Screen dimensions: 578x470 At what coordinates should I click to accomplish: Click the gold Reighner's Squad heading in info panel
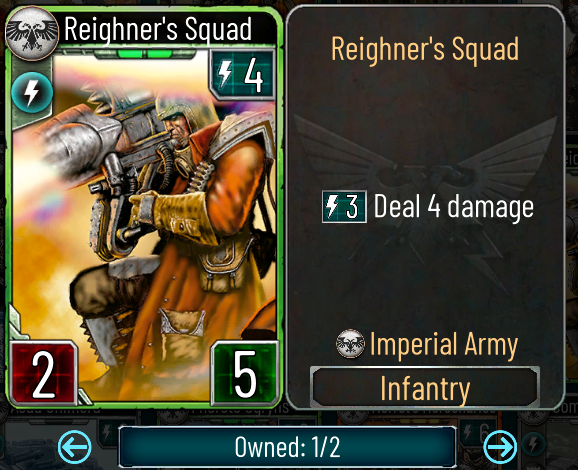[425, 49]
